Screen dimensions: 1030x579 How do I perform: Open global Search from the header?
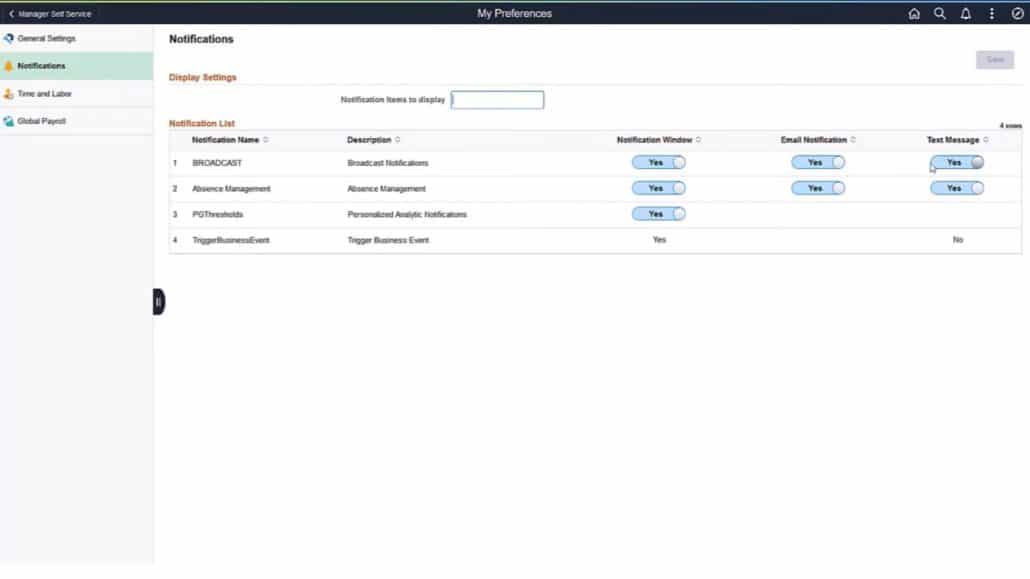[940, 13]
